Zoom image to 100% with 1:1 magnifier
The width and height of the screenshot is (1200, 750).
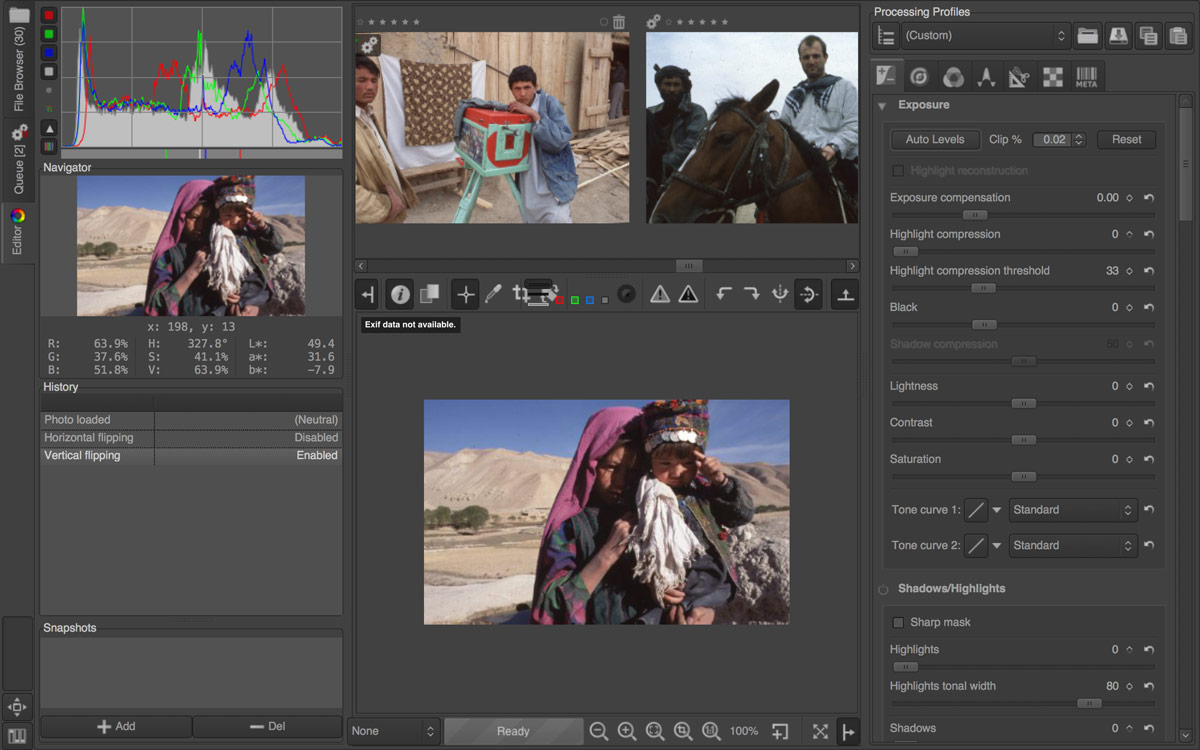pyautogui.click(x=711, y=731)
